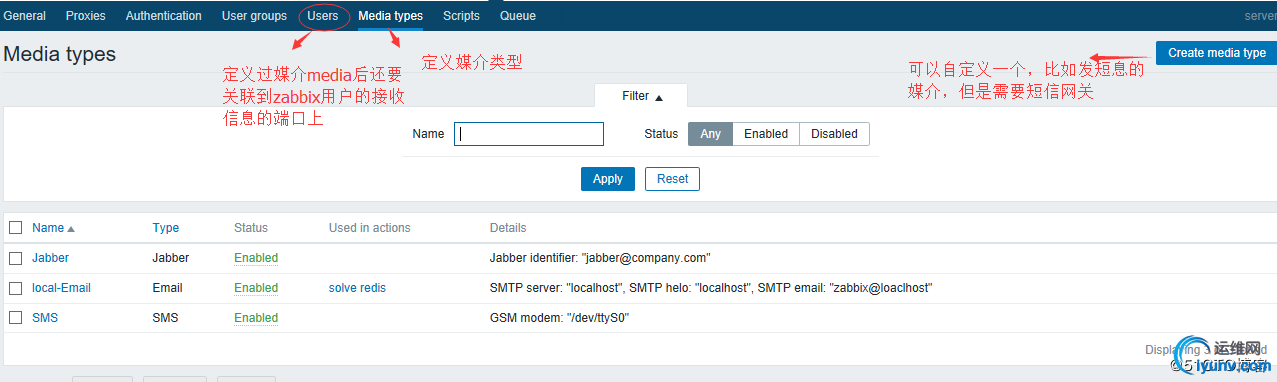Reset the filter
Viewport: 1277px width, 382px height.
[673, 179]
